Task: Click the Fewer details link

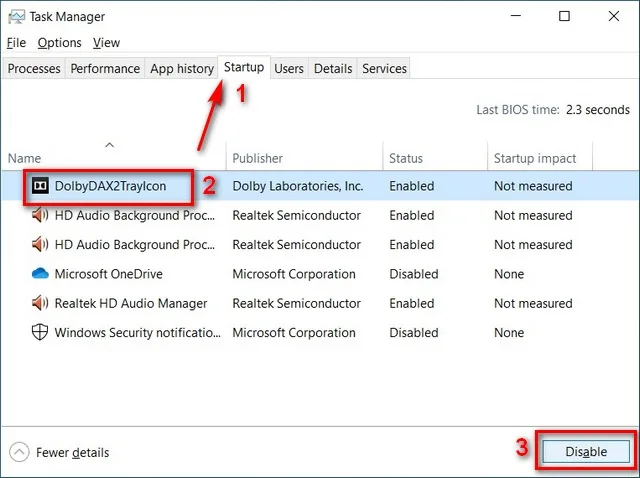Action: (x=73, y=452)
